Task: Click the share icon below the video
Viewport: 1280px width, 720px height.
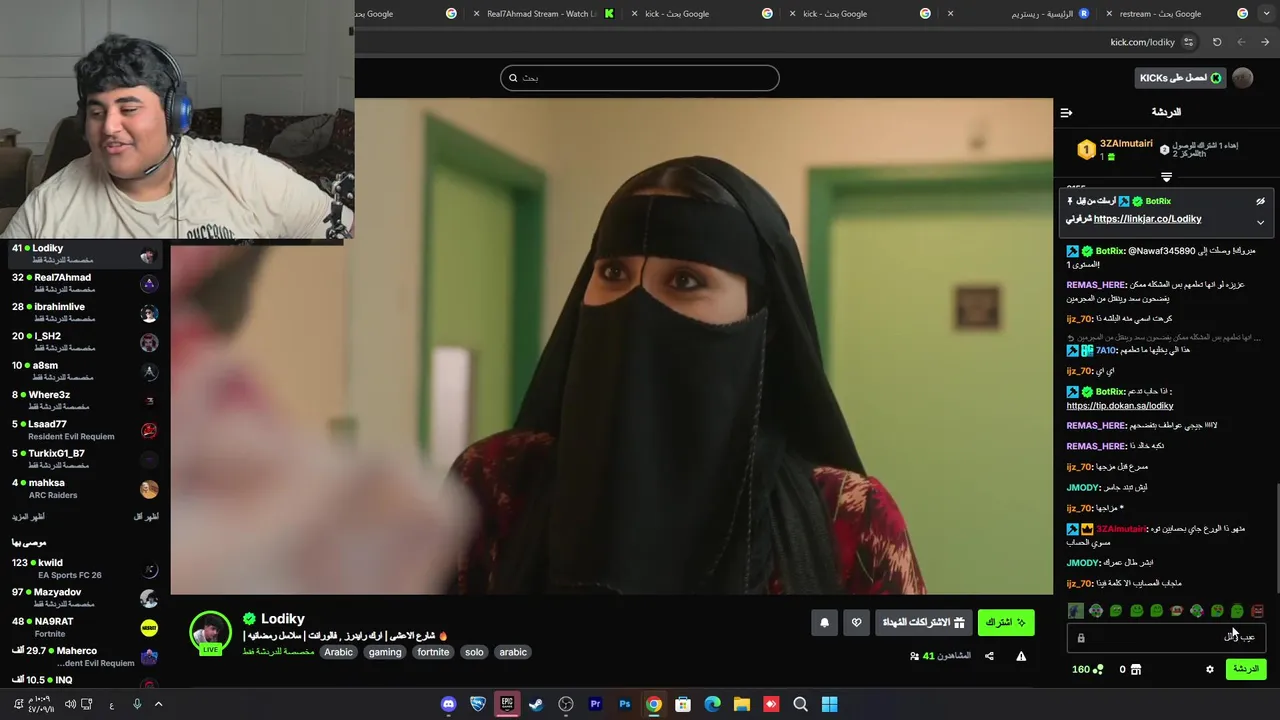Action: [x=989, y=656]
